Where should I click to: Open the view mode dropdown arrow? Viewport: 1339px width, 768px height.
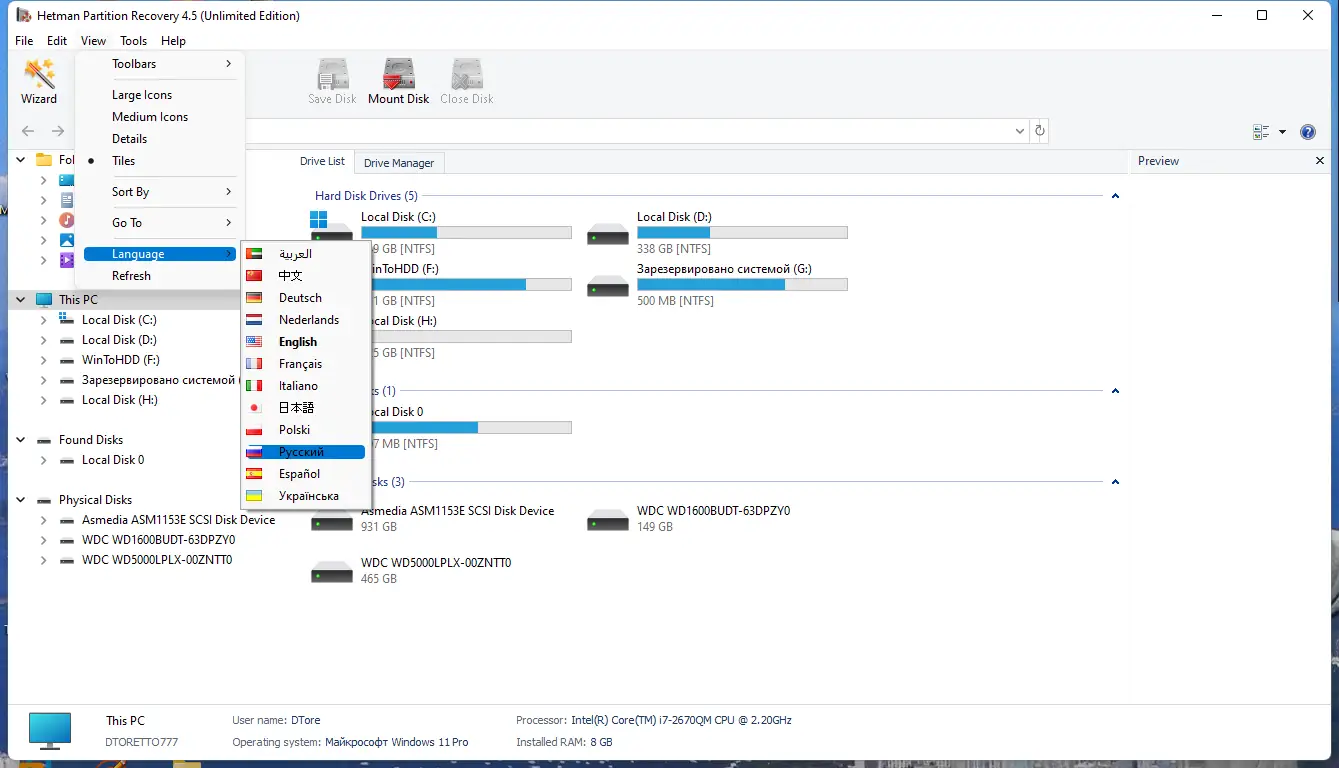tap(1282, 132)
